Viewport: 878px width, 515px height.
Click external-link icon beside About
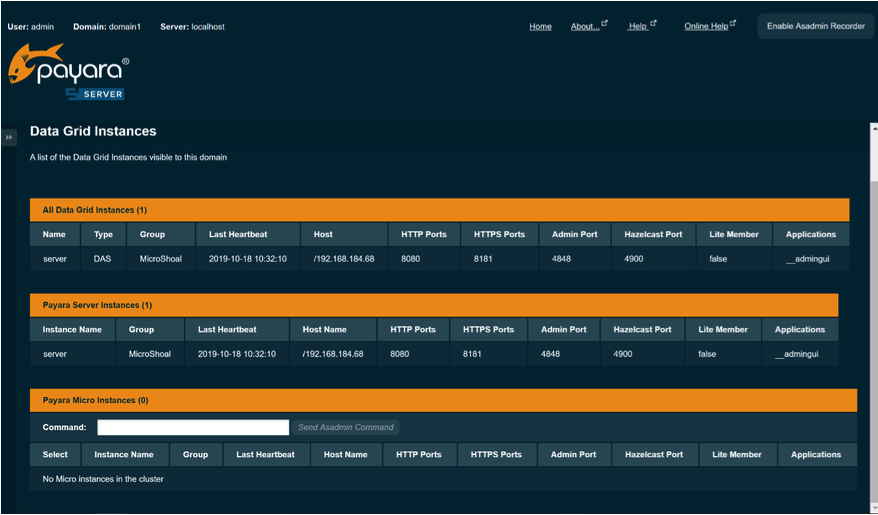pos(605,23)
